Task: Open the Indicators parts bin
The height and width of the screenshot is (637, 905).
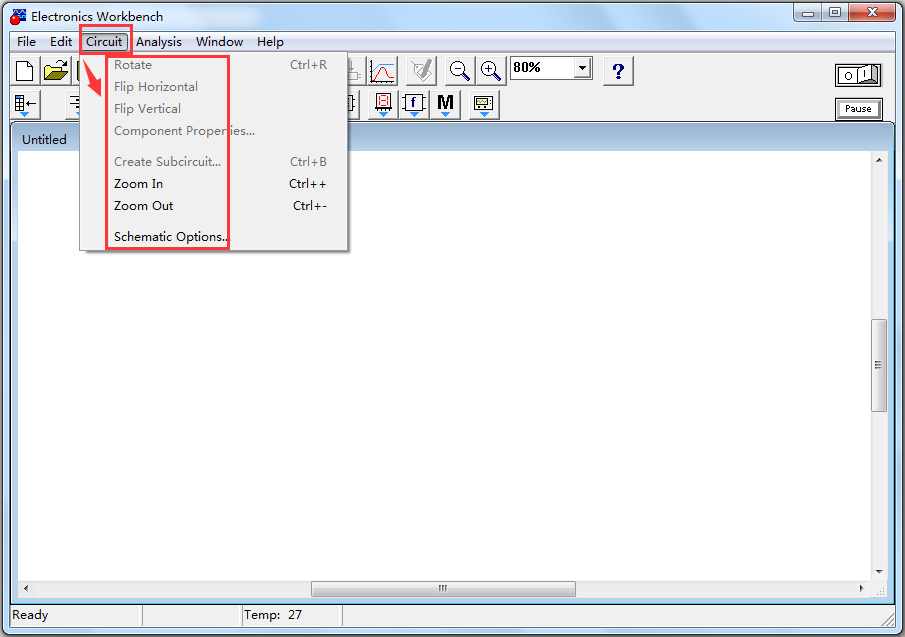Action: point(383,104)
